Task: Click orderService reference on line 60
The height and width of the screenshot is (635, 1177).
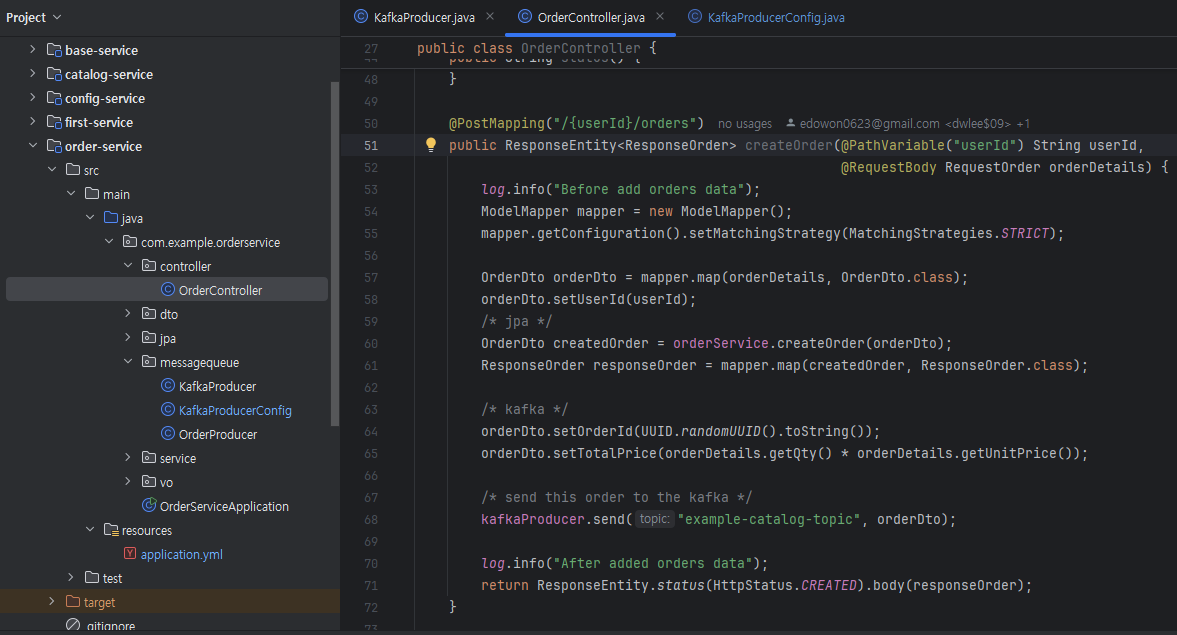Action: click(721, 344)
